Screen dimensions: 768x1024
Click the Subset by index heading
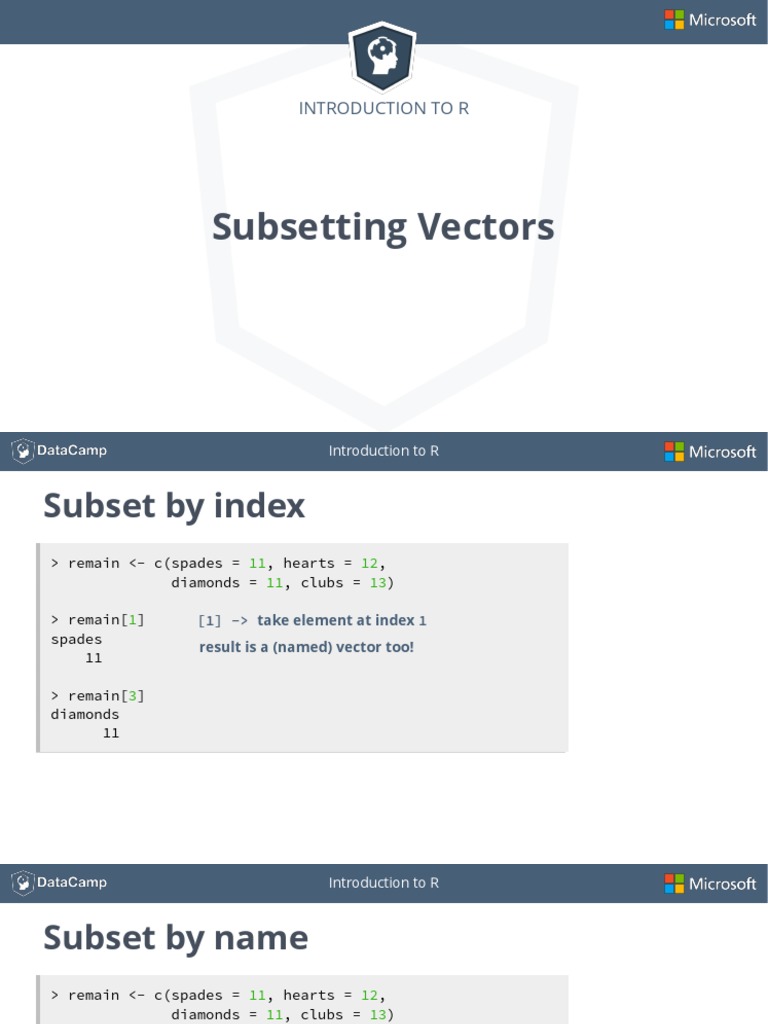(x=174, y=506)
